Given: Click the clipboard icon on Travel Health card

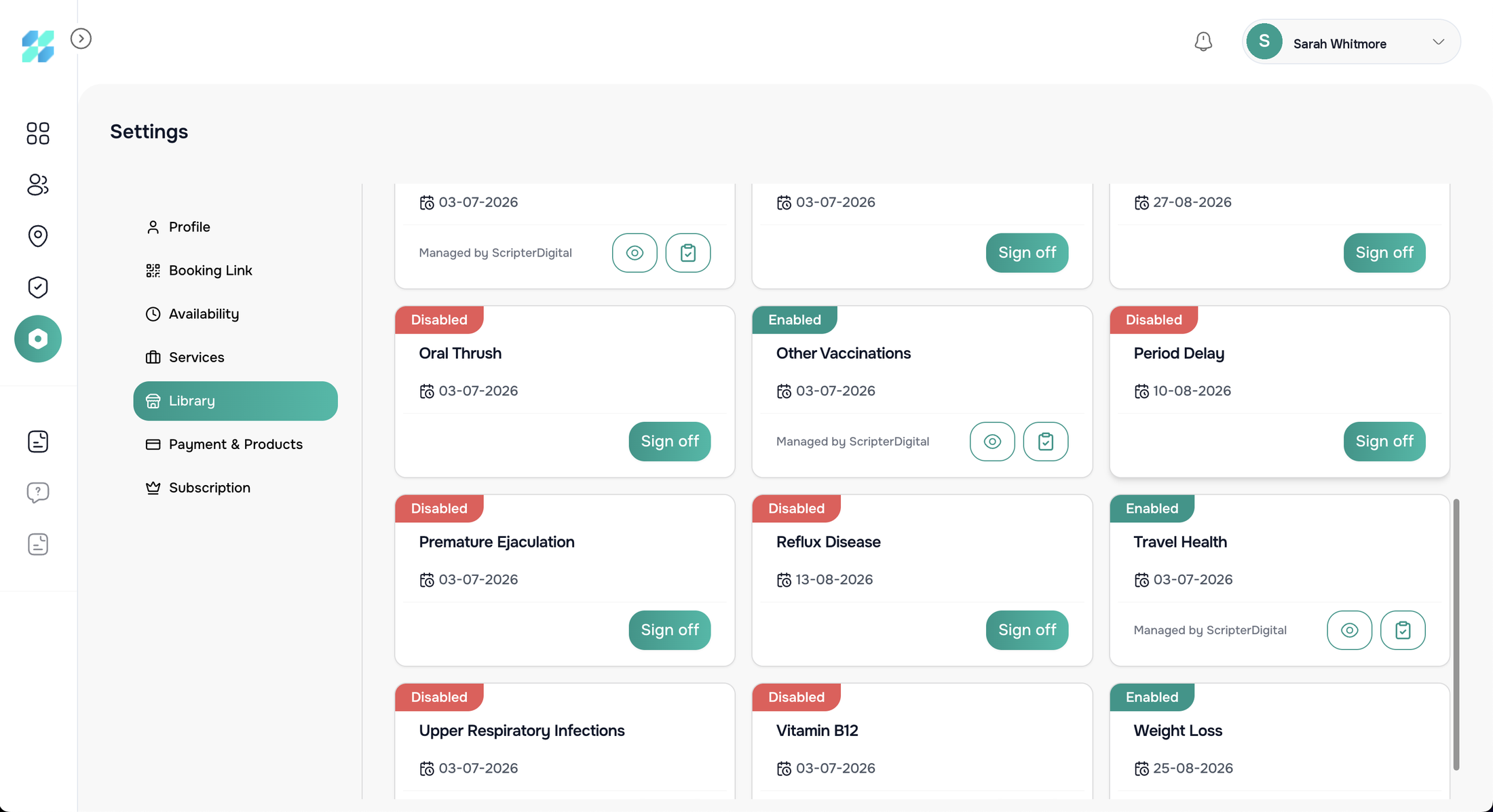Looking at the screenshot, I should coord(1403,630).
